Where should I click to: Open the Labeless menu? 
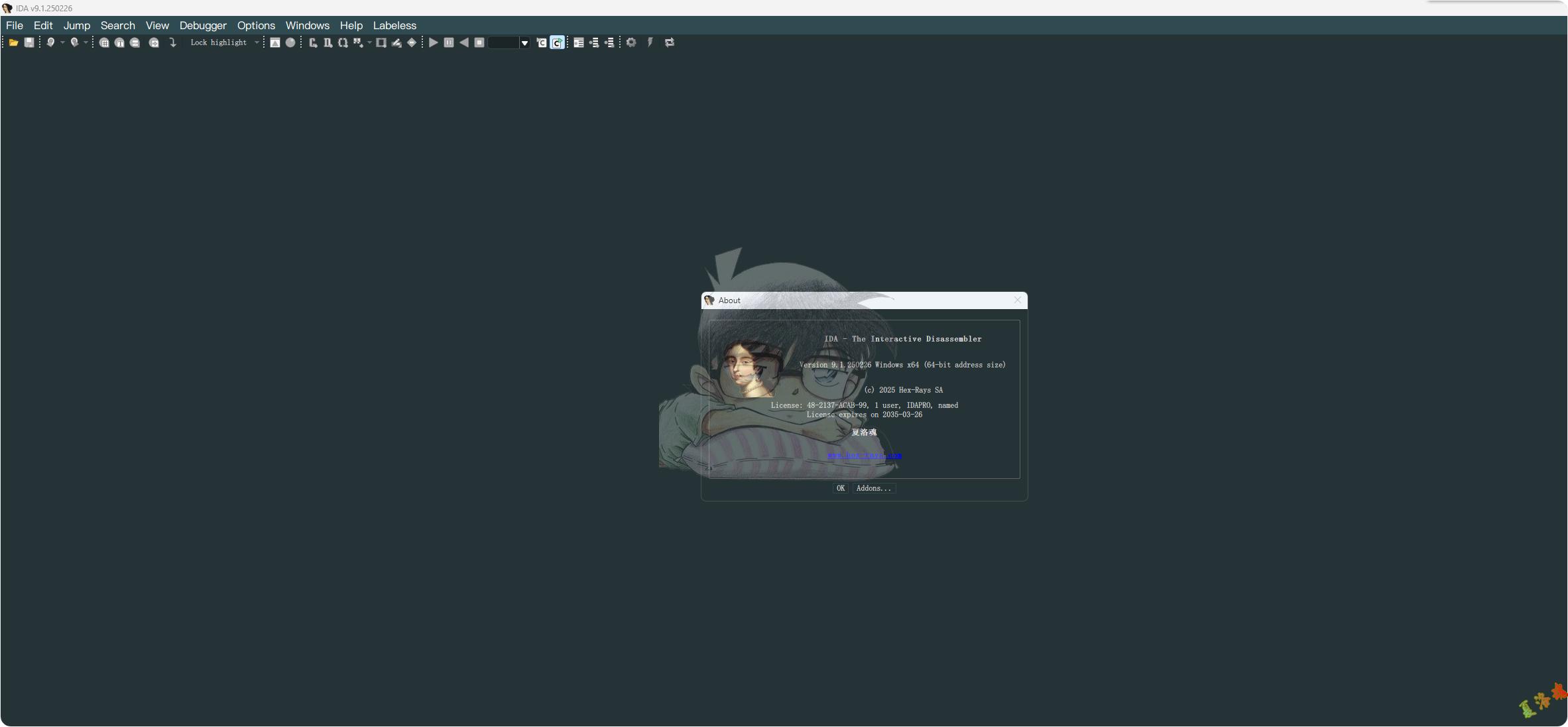(x=394, y=25)
